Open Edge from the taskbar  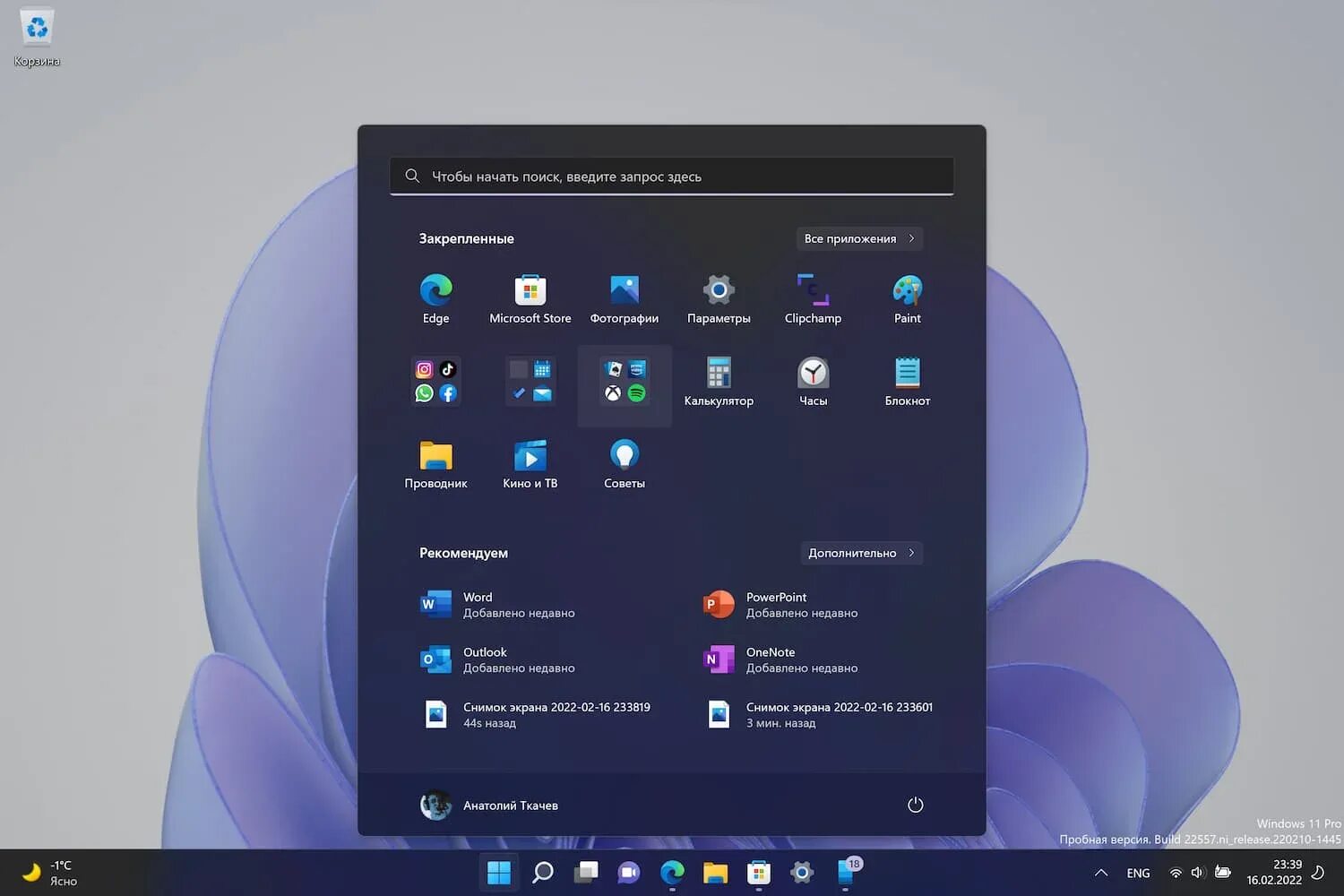(x=672, y=872)
